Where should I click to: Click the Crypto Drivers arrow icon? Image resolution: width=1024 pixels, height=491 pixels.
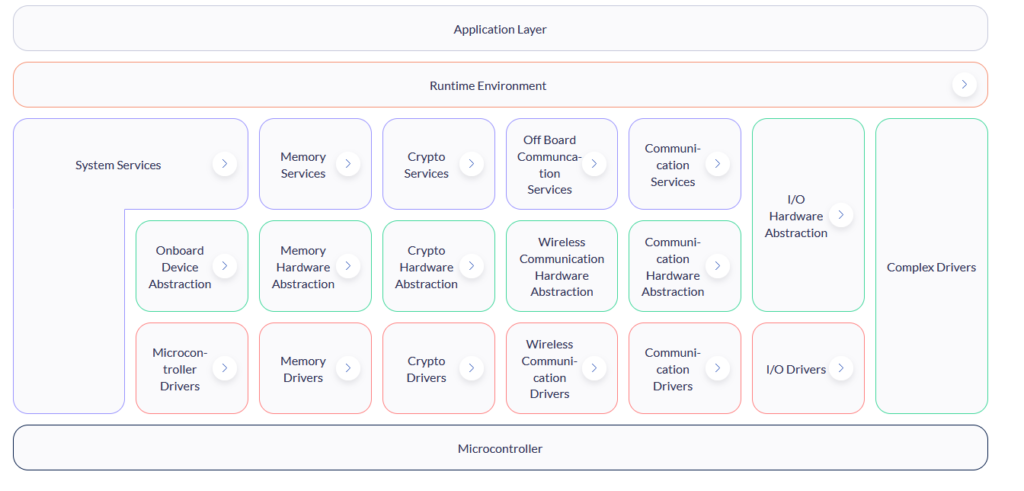tap(471, 368)
